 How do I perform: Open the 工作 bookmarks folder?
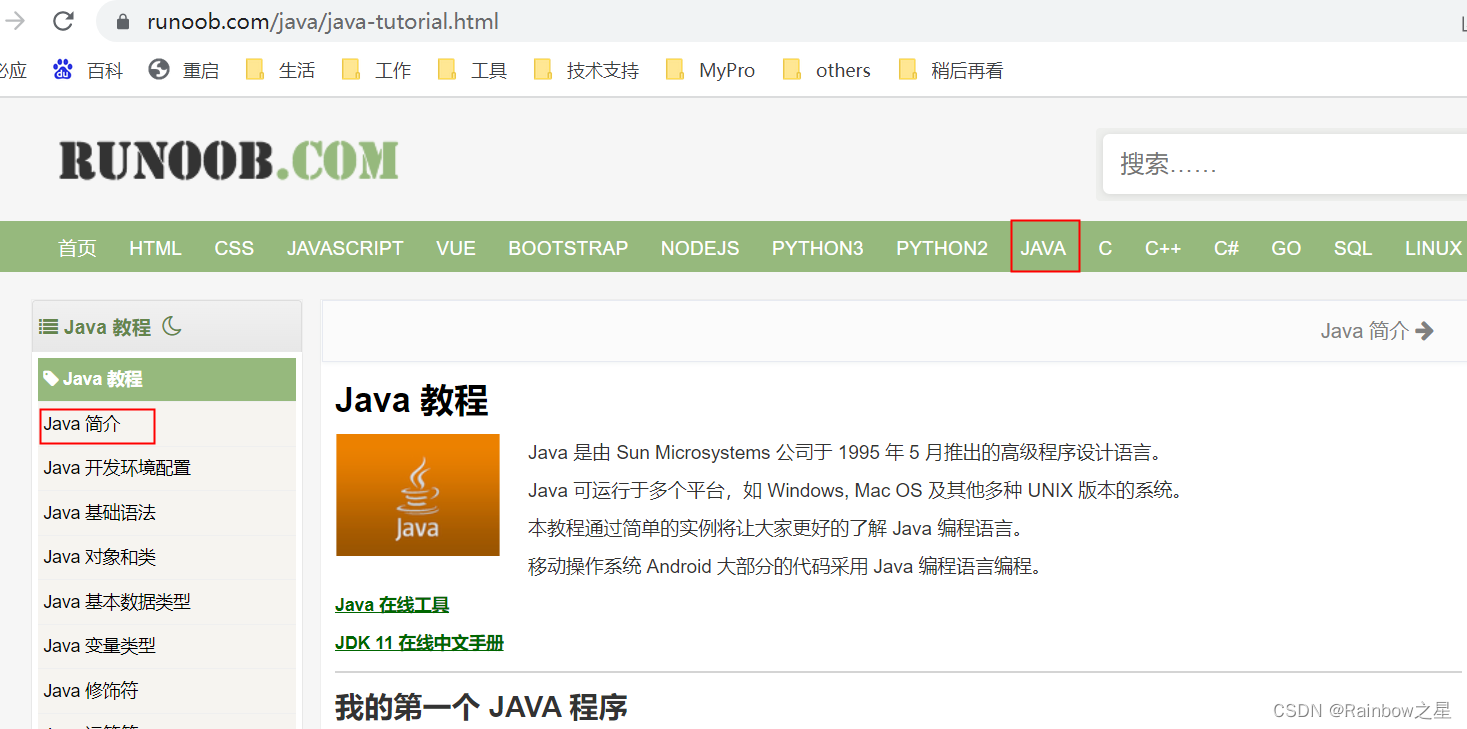[x=377, y=70]
